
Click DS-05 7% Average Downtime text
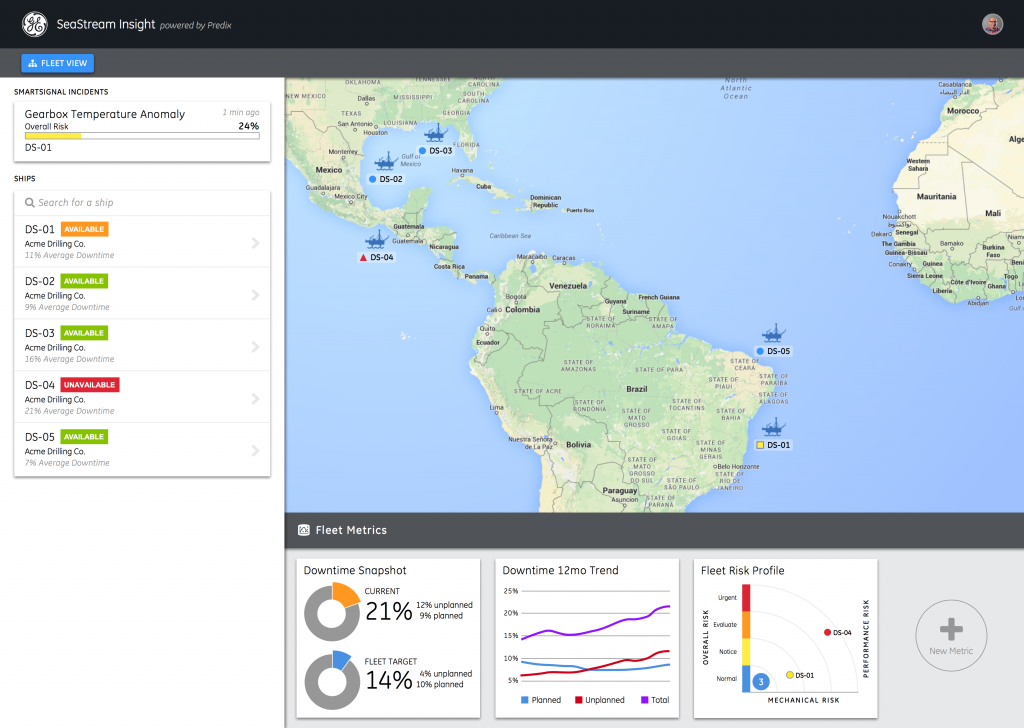pos(67,463)
